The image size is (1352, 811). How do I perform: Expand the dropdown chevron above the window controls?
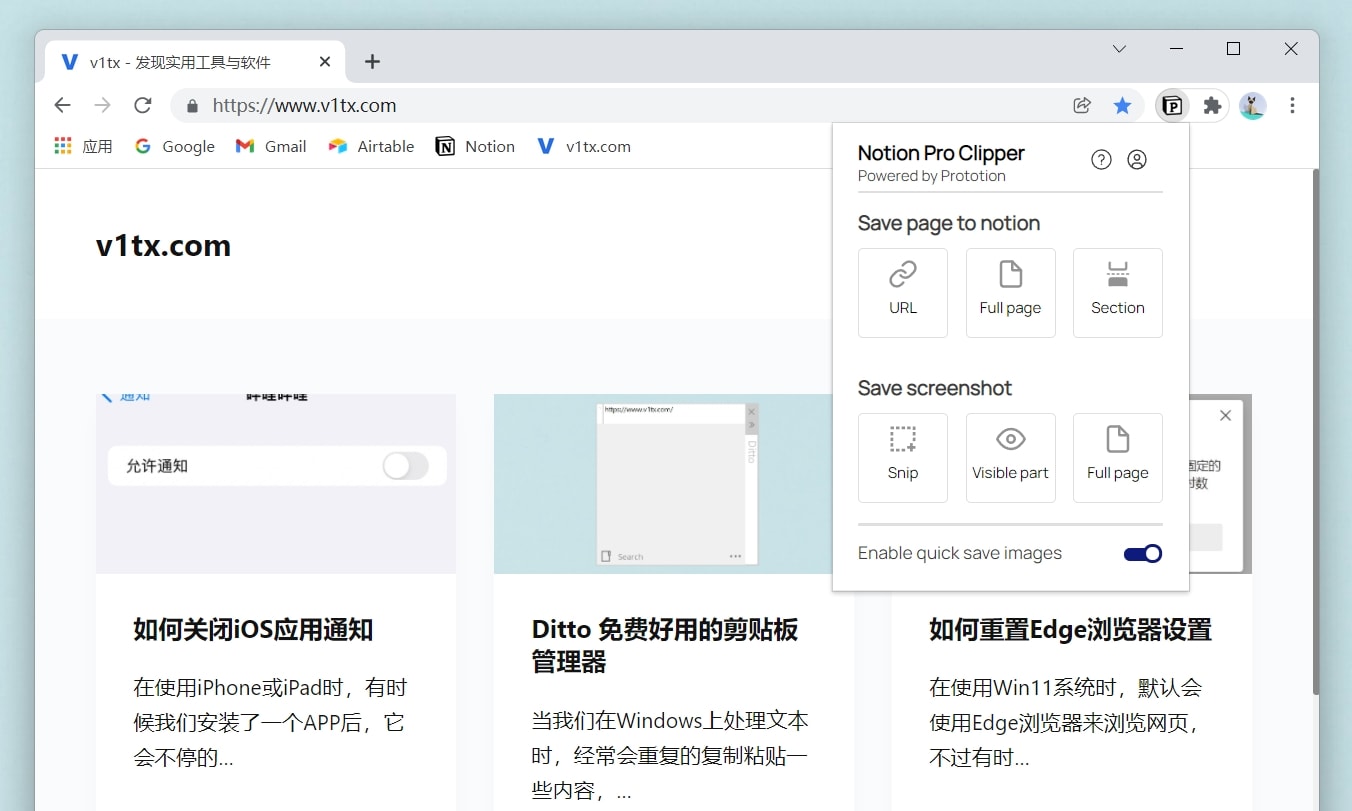pyautogui.click(x=1119, y=48)
